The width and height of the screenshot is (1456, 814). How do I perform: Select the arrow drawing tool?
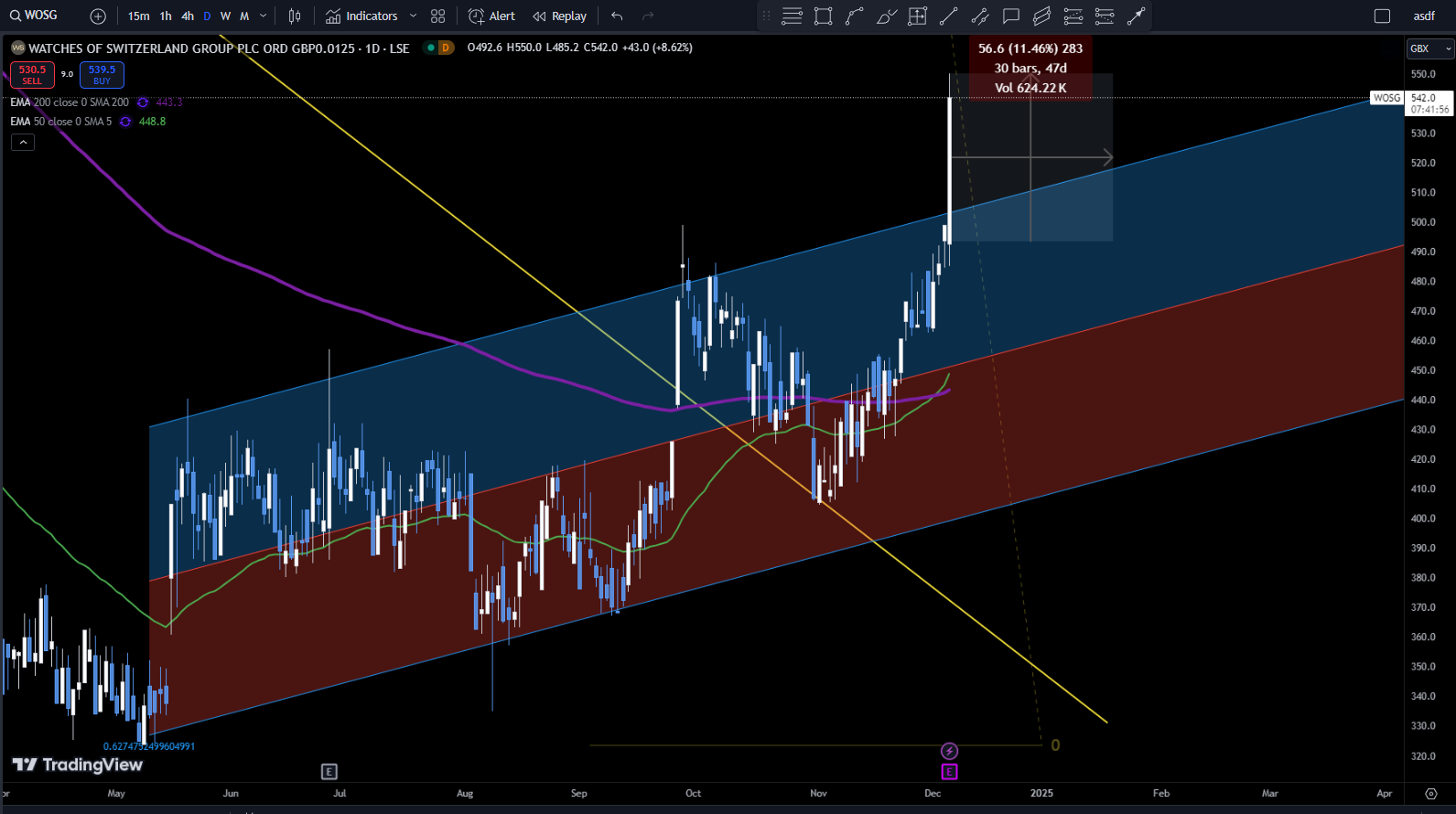[x=1136, y=16]
